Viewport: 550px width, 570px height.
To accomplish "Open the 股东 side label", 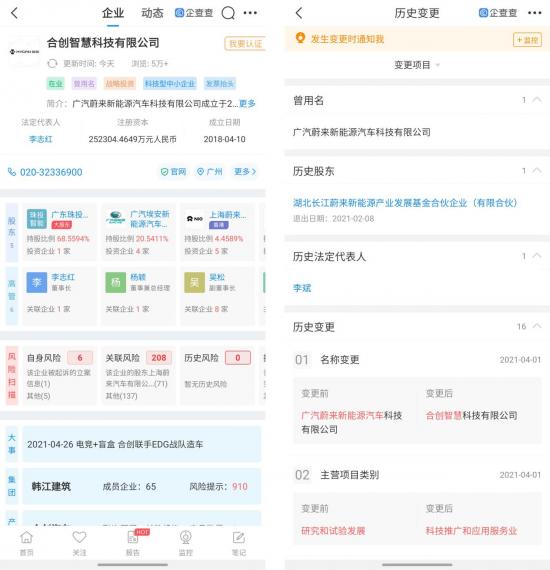I will (12, 233).
